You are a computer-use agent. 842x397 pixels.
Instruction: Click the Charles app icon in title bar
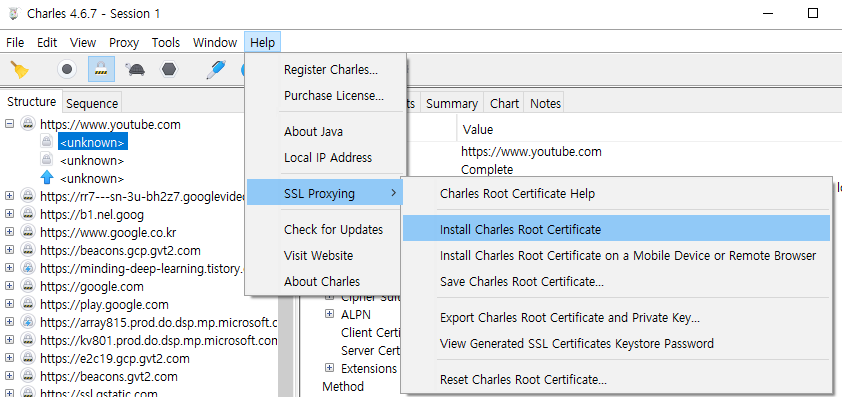(x=13, y=13)
